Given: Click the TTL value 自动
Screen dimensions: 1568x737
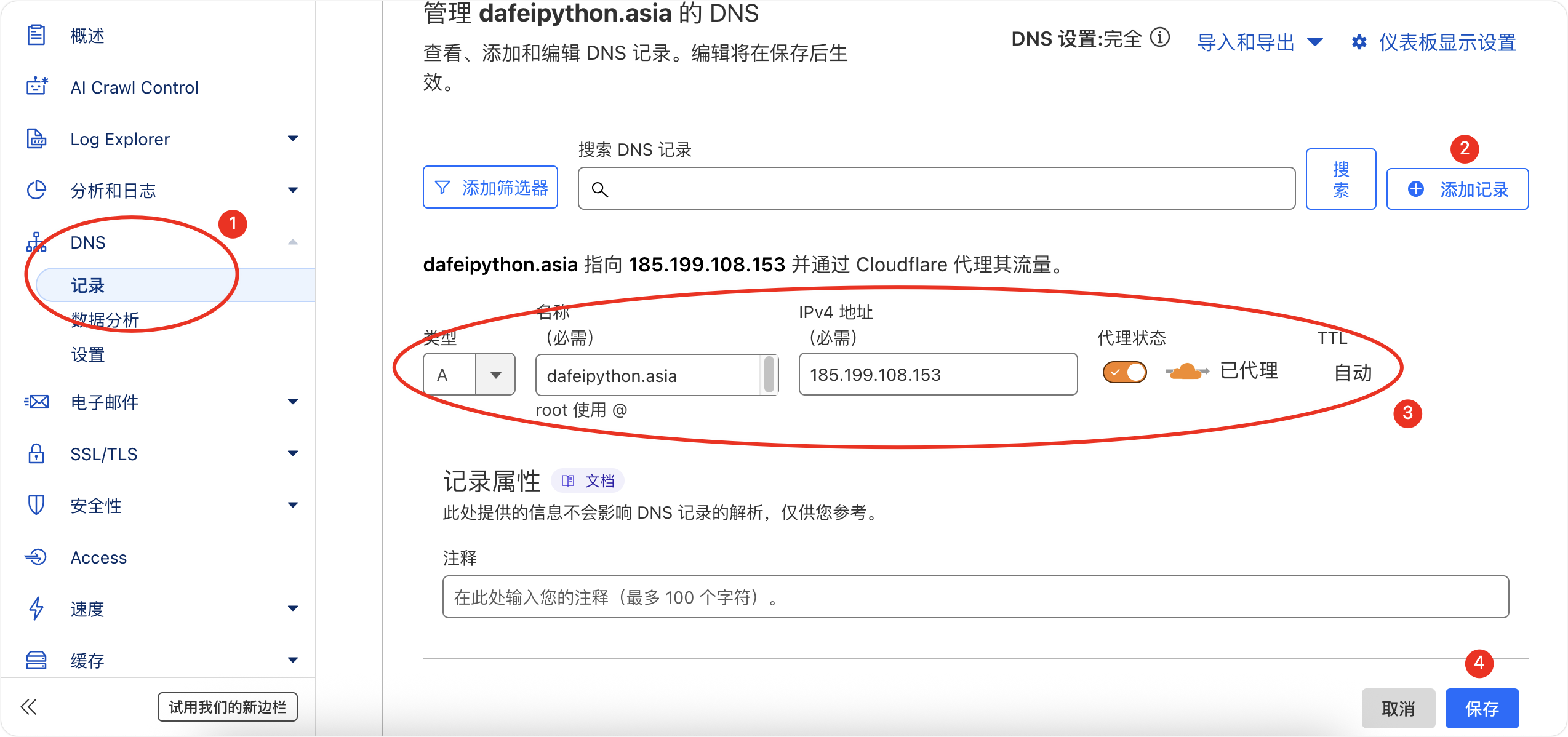Looking at the screenshot, I should pos(1353,372).
